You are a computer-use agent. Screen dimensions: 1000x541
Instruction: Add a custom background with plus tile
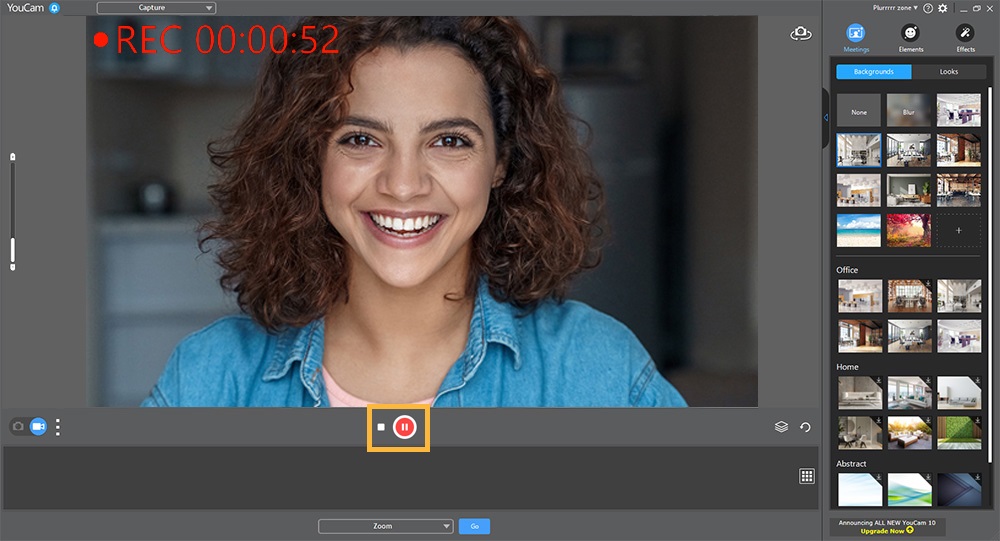(x=959, y=230)
